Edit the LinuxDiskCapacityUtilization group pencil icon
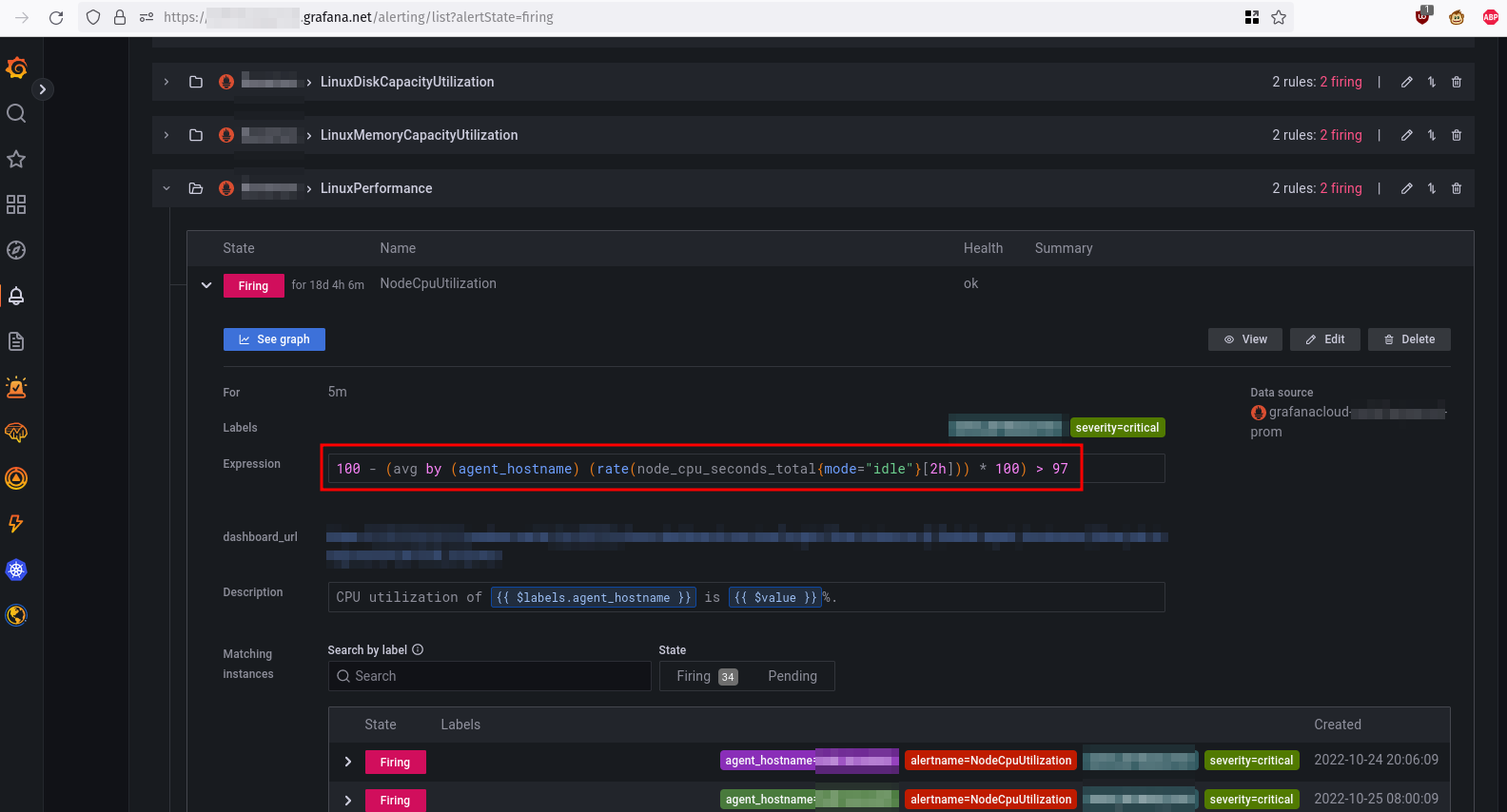The width and height of the screenshot is (1507, 812). pos(1406,82)
